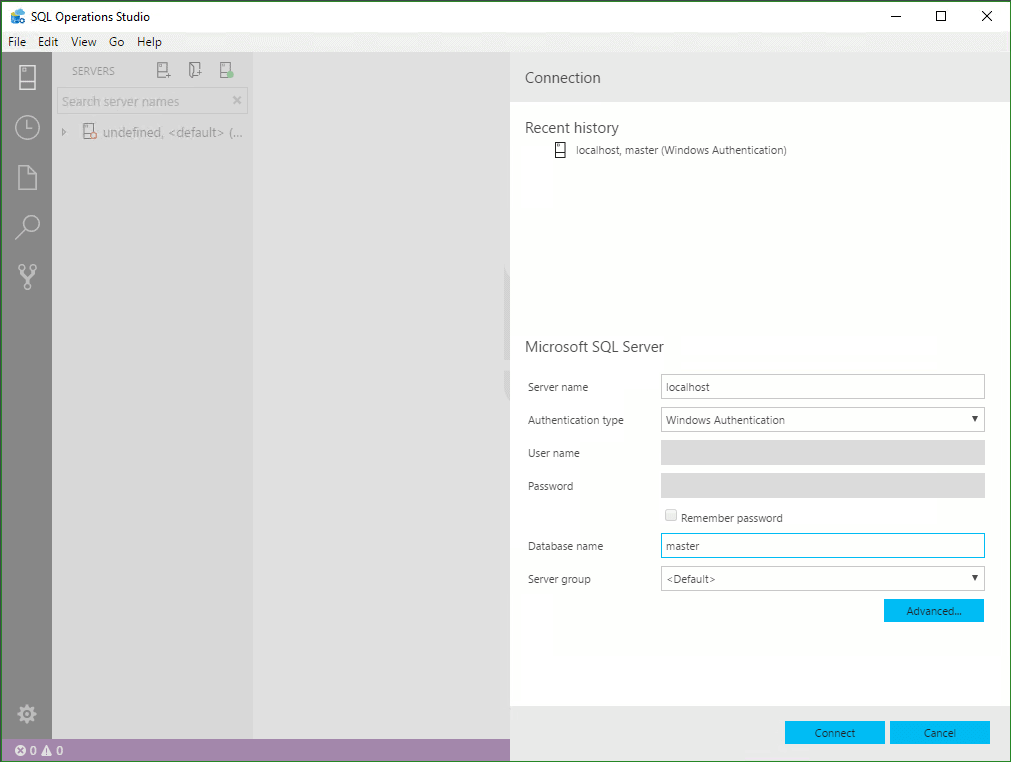Open the Help menu

[149, 42]
